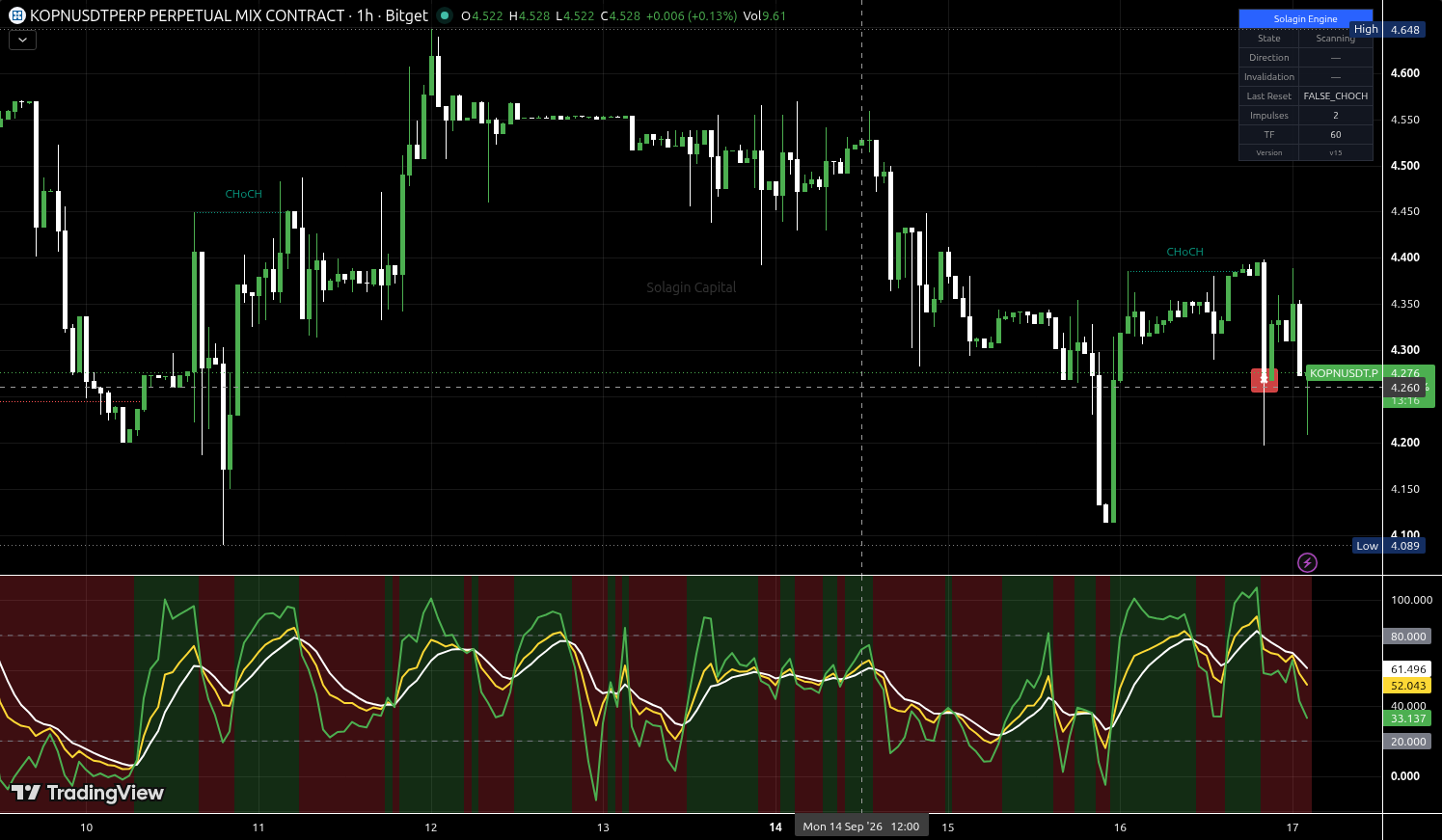
Task: Click the Version table cell
Action: (1268, 152)
